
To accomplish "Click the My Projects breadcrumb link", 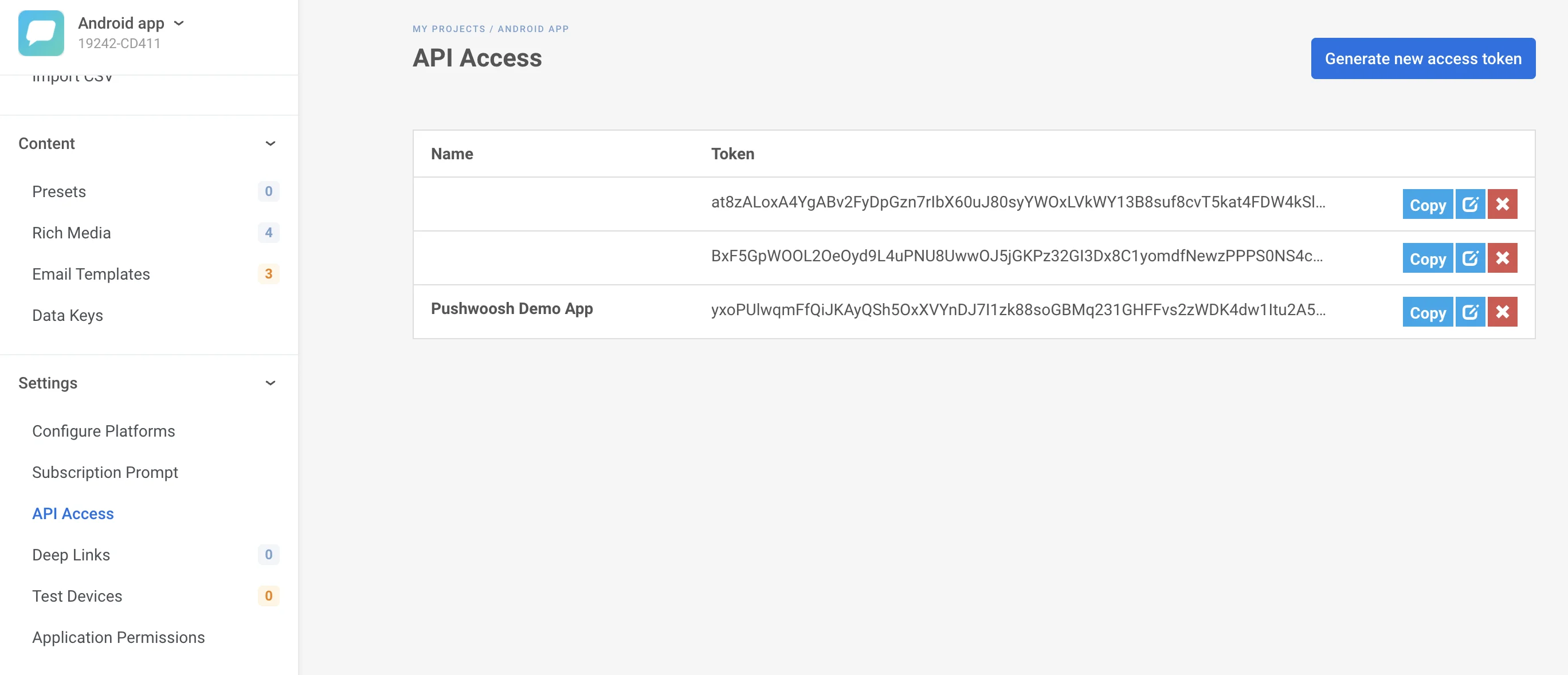I will tap(449, 29).
